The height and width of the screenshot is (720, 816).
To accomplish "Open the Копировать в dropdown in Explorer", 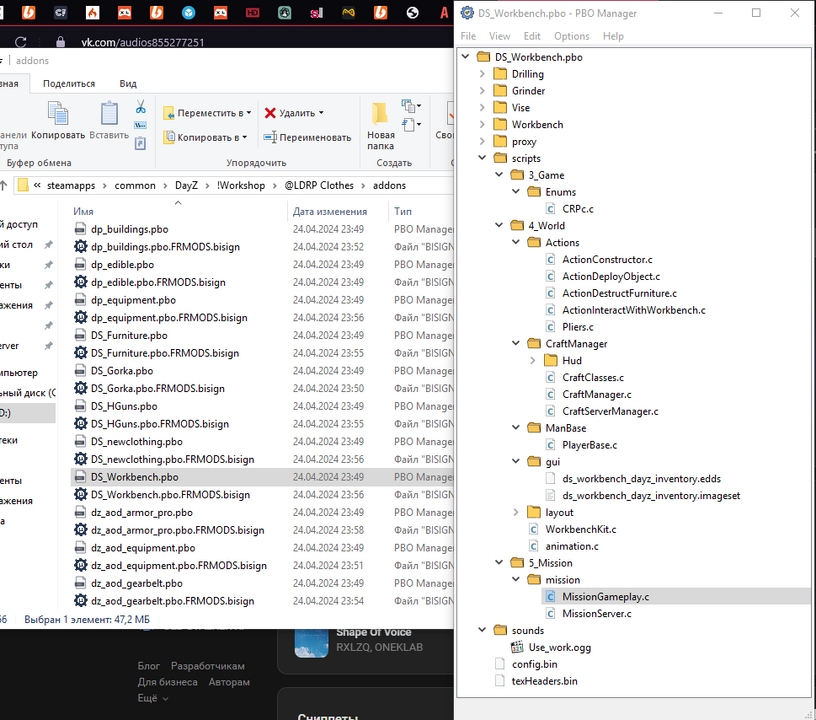I will 206,137.
